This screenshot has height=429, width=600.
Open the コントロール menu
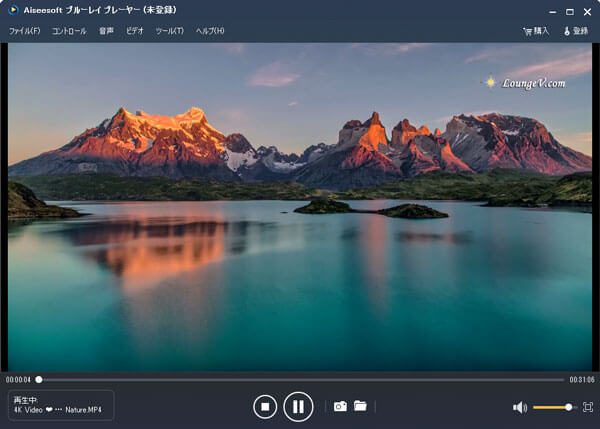[69, 31]
